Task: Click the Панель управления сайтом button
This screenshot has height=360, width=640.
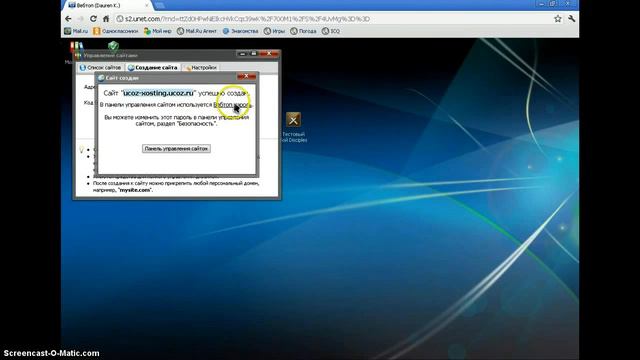Action: tap(176, 149)
